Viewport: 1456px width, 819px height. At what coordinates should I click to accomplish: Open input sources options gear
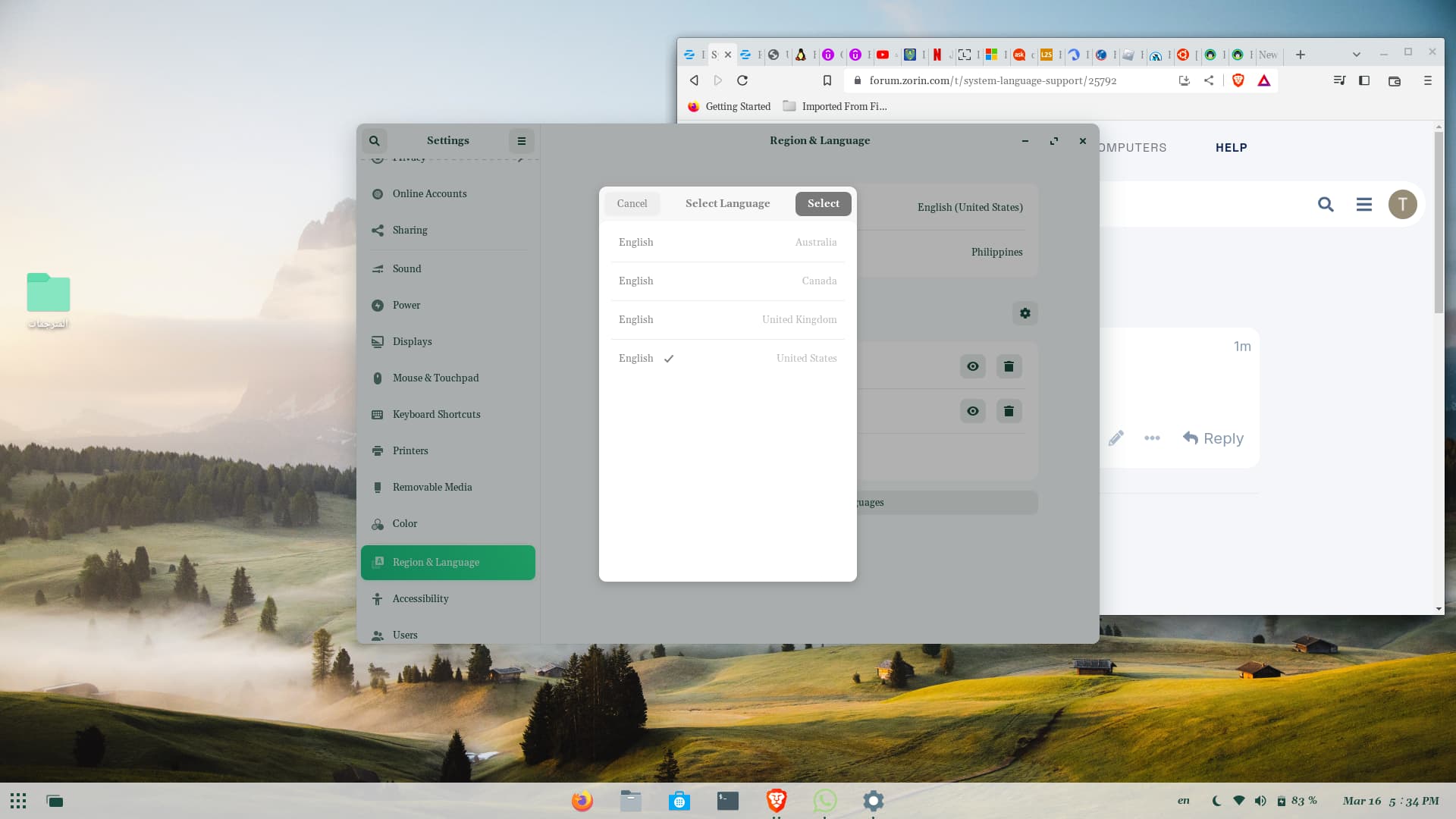1025,313
